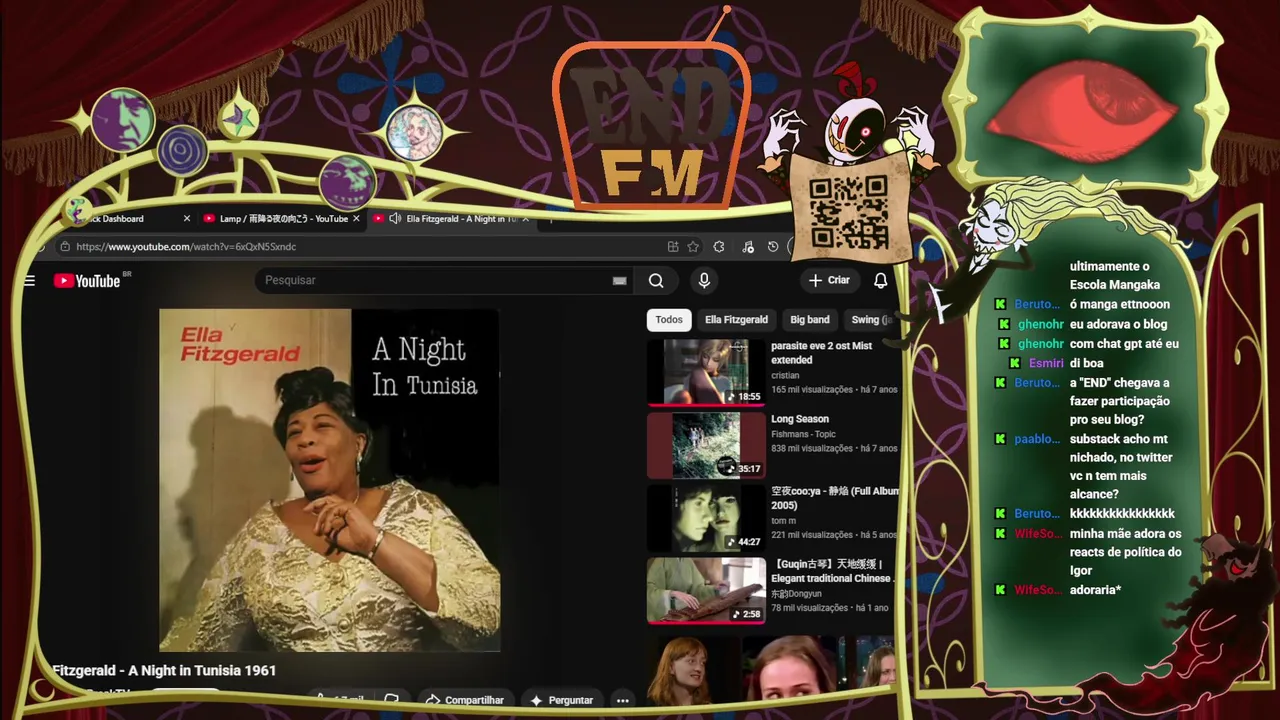Open the 44:27 album video thumbnail
Image resolution: width=1280 pixels, height=720 pixels.
(706, 518)
